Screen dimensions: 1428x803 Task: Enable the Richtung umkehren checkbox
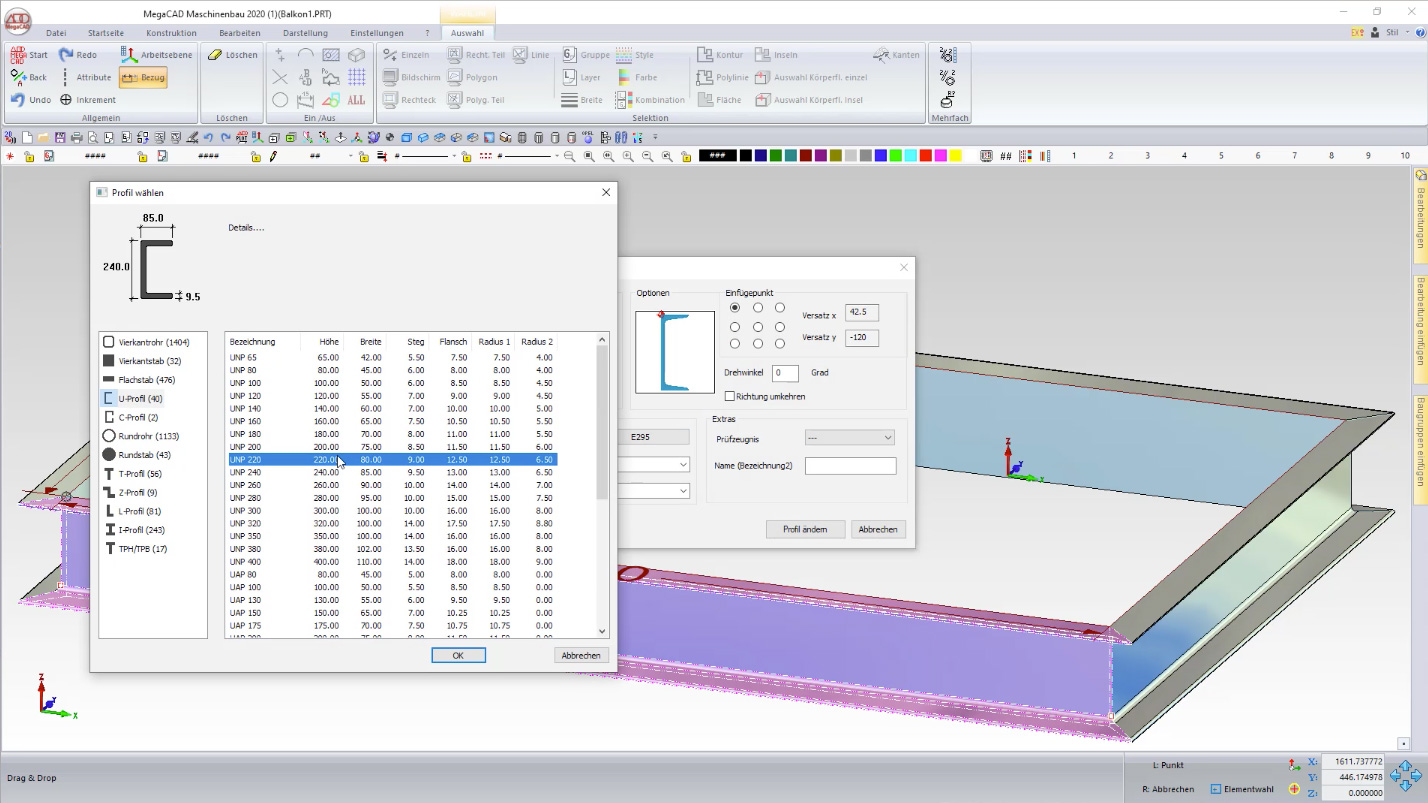[729, 396]
